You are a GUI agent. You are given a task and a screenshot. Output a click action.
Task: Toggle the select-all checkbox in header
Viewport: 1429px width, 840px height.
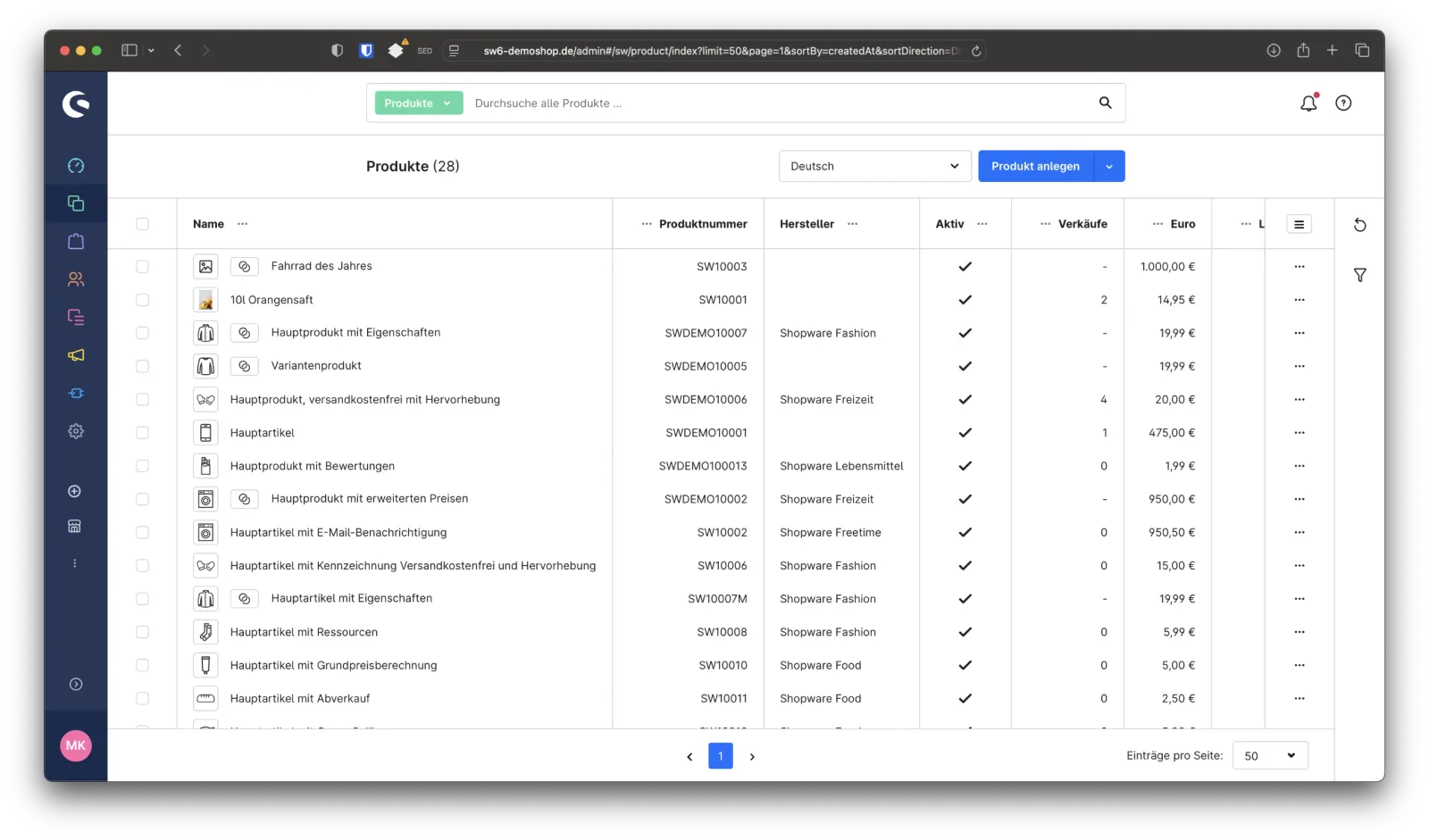click(142, 224)
